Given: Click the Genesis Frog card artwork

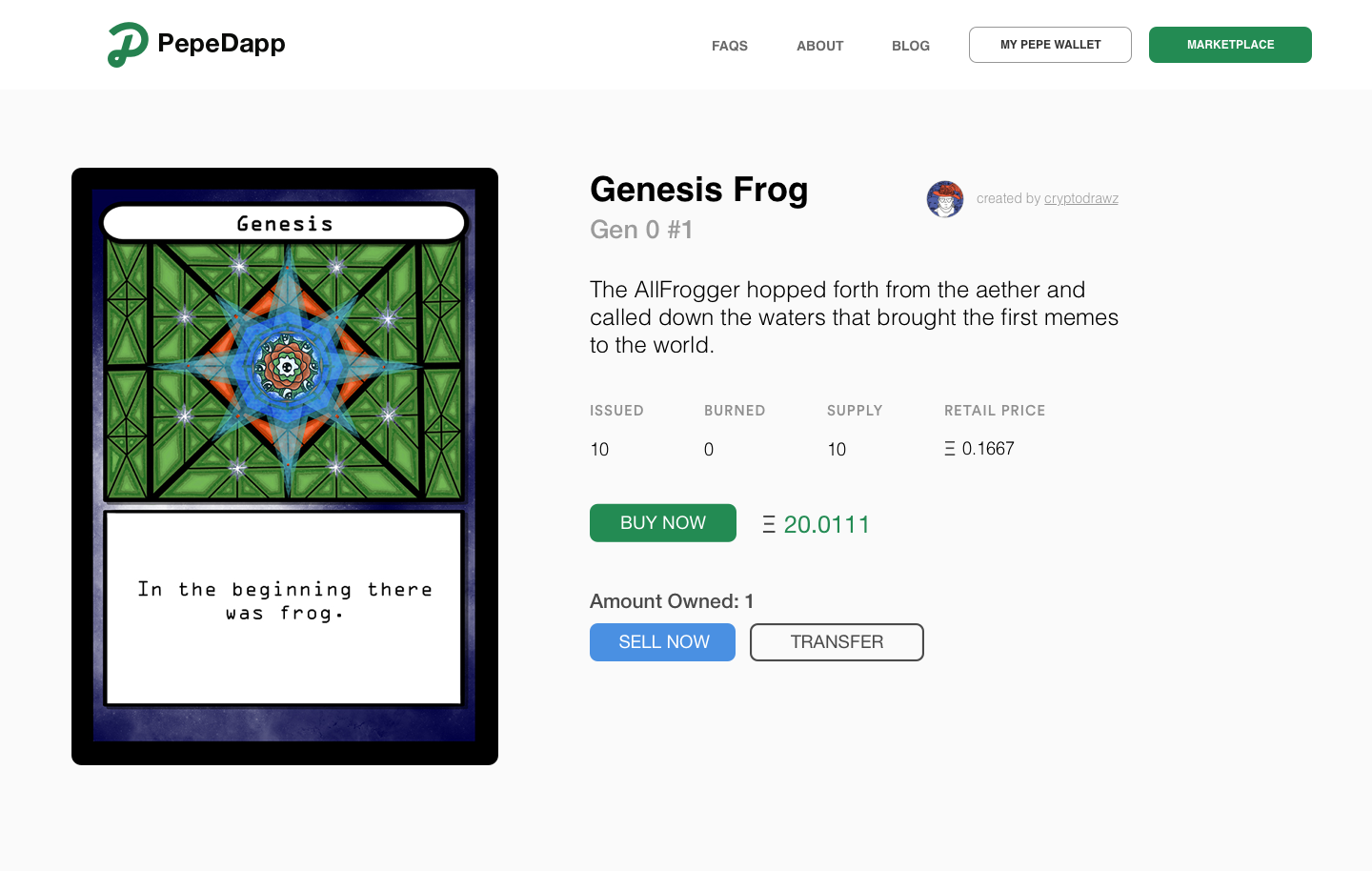Looking at the screenshot, I should click(x=285, y=367).
